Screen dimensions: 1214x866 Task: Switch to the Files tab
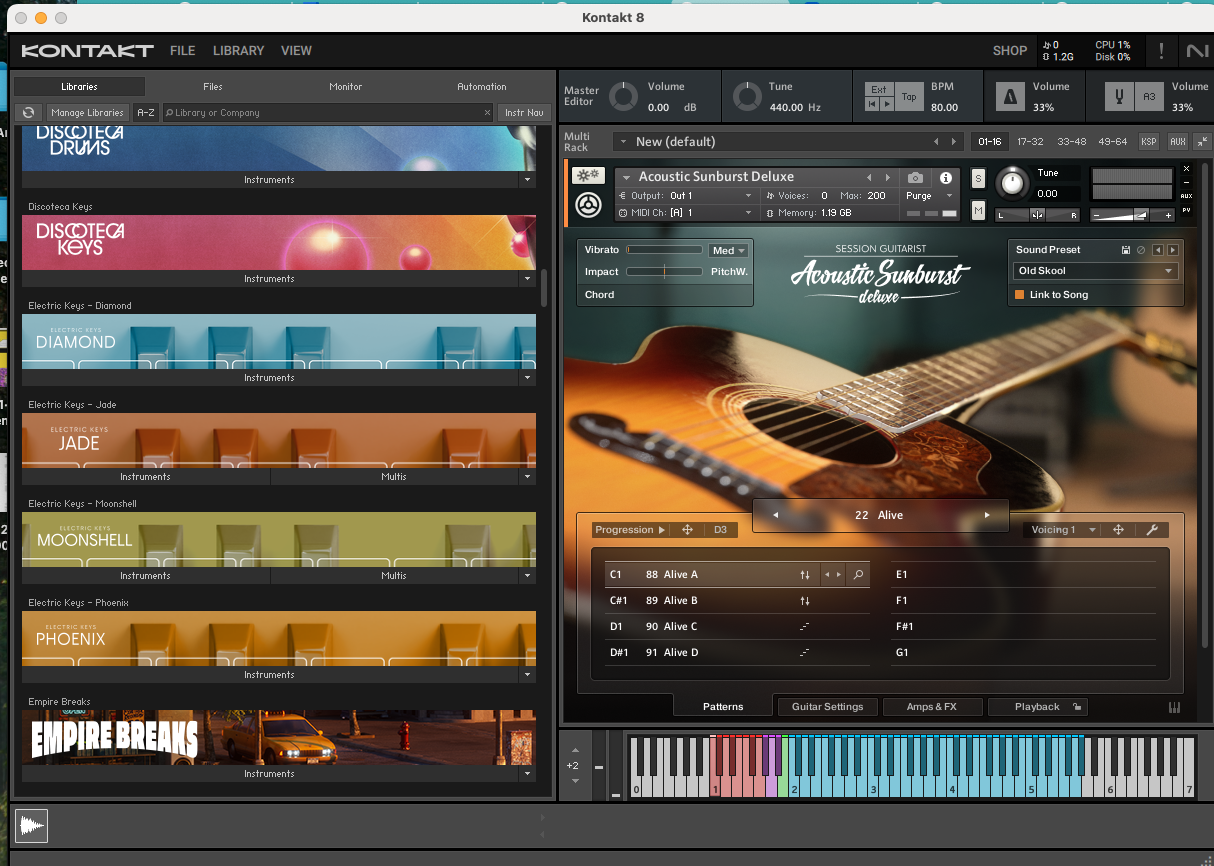tap(213, 87)
